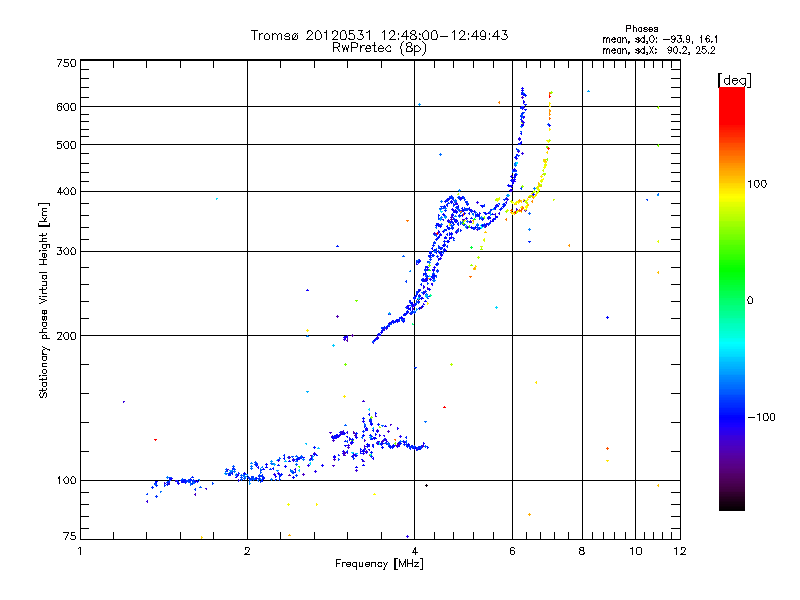Click the '10' frequency axis label
The image size is (800, 600).
point(636,551)
